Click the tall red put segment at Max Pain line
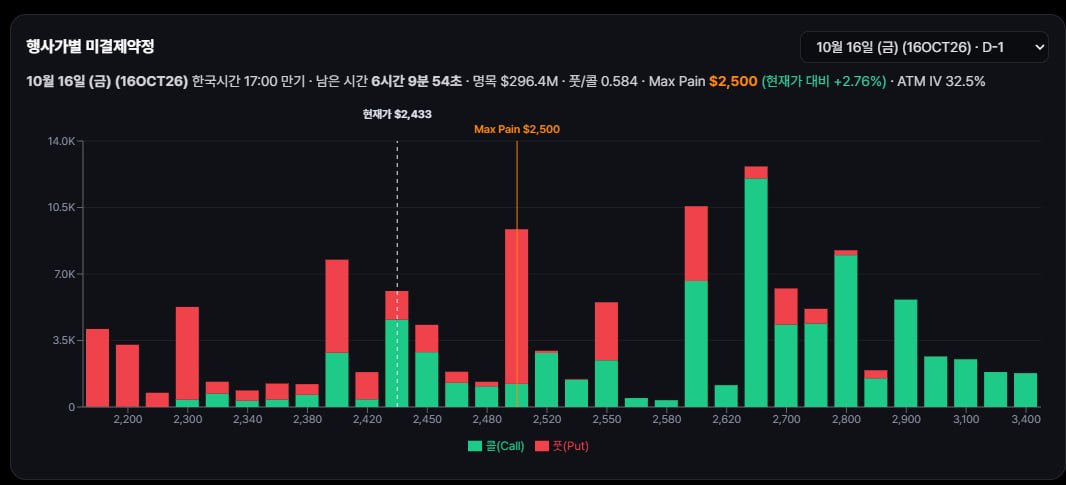This screenshot has height=485, width=1066. pos(517,306)
